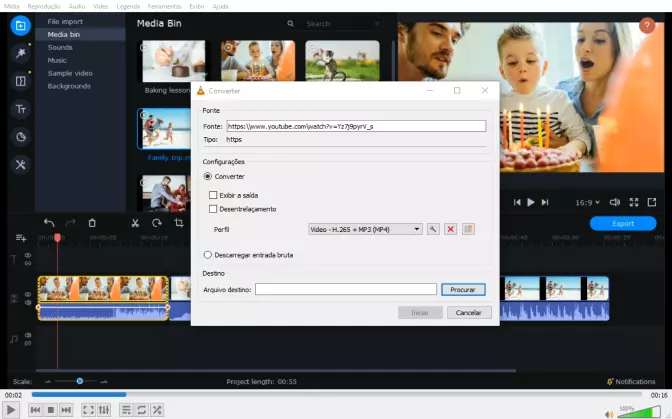
Task: Open VLC extended settings equalizer icon
Action: [104, 410]
